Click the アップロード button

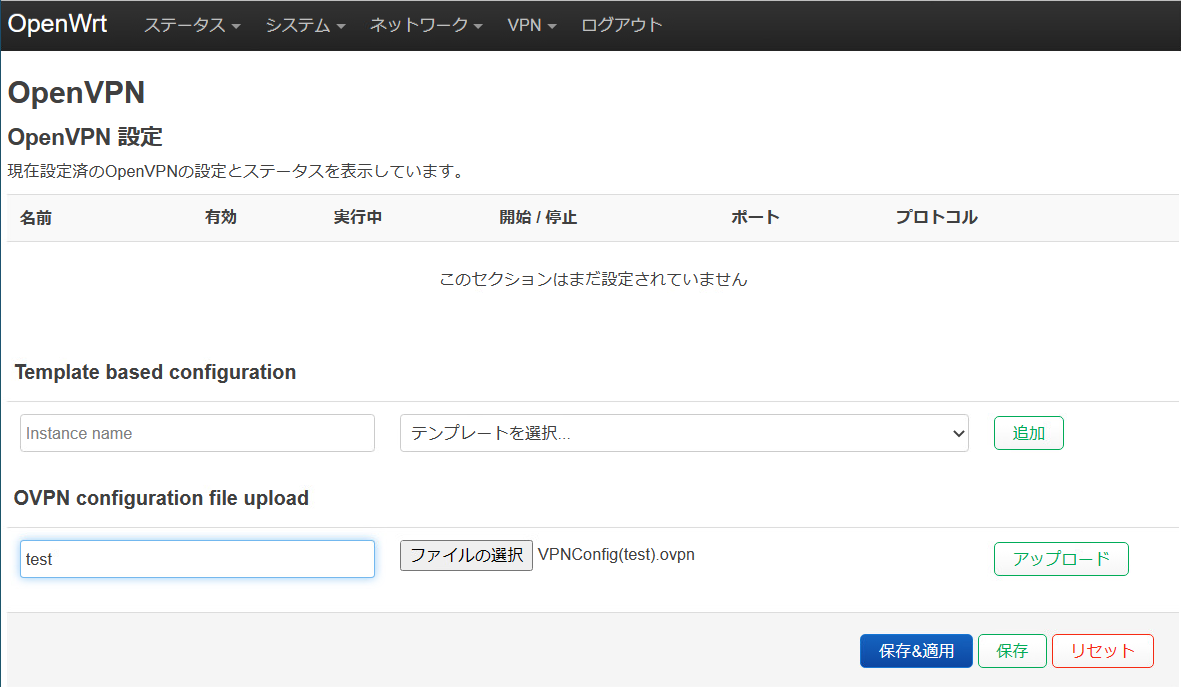point(1060,559)
